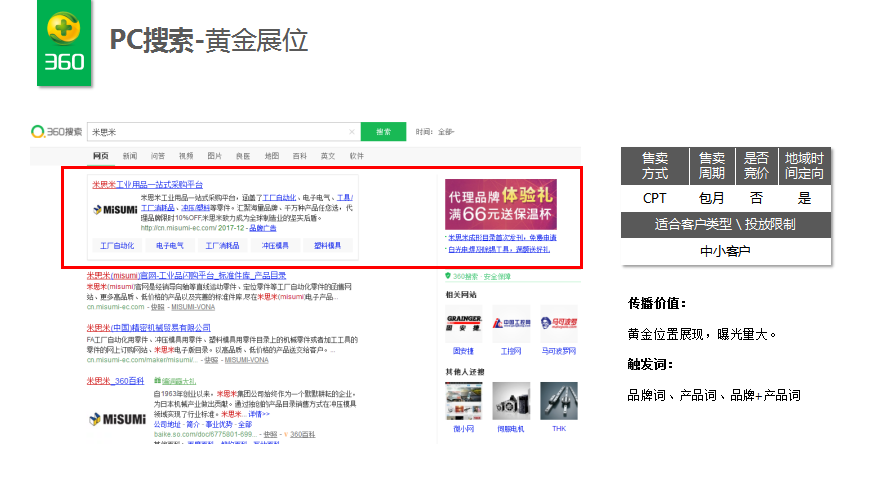873x491 pixels.
Task: Click the 品牌广告 link in the ad
Action: pyautogui.click(x=263, y=228)
